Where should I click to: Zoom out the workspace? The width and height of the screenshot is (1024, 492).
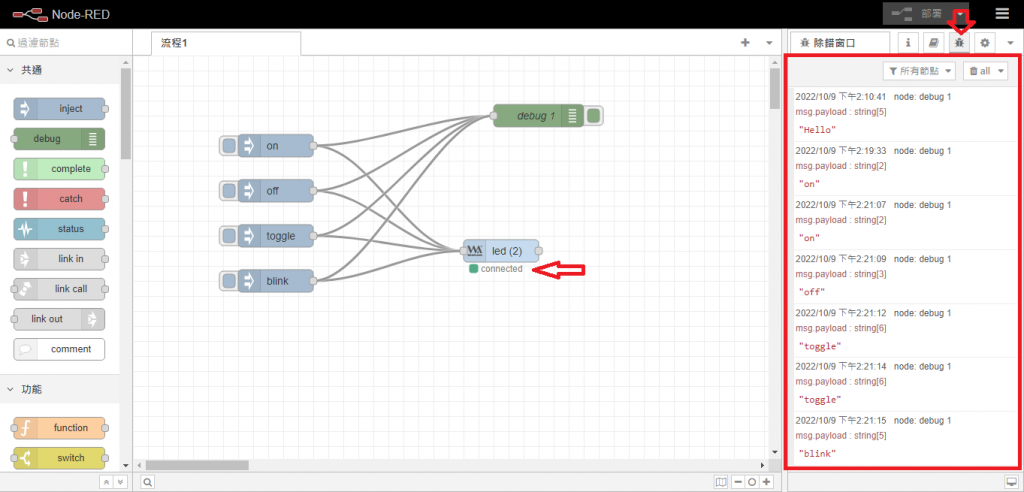click(738, 482)
